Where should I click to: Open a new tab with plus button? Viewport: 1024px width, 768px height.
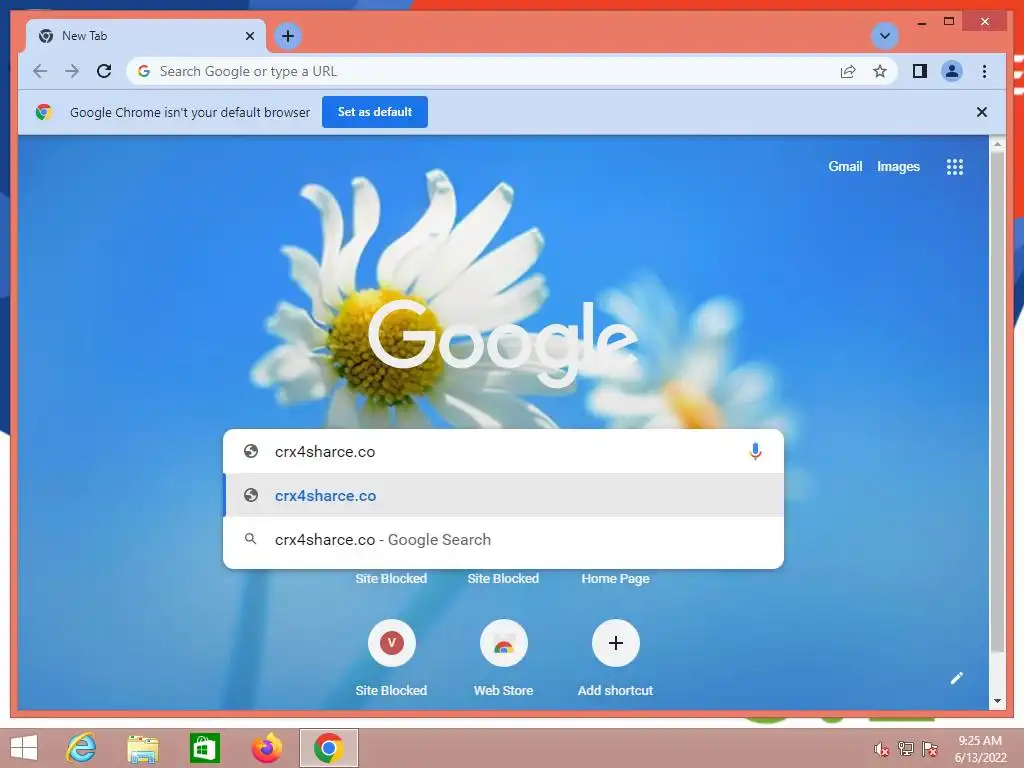288,36
